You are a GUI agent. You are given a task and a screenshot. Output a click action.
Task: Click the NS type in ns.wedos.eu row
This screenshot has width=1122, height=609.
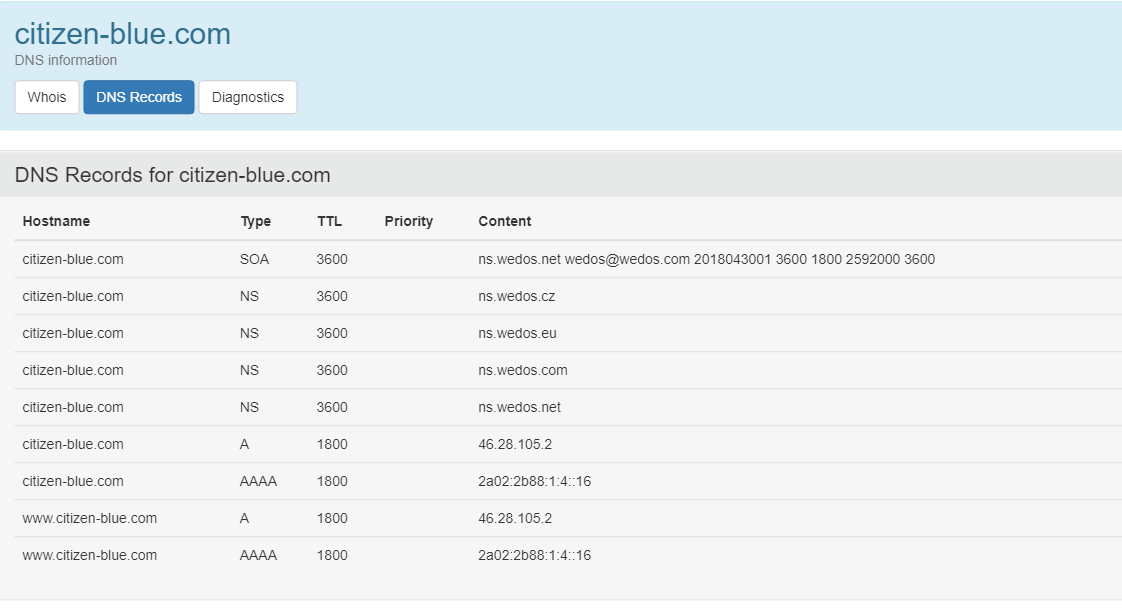249,333
